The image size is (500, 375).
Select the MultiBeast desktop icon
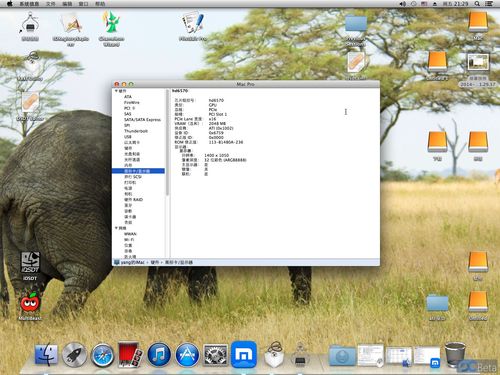click(30, 306)
